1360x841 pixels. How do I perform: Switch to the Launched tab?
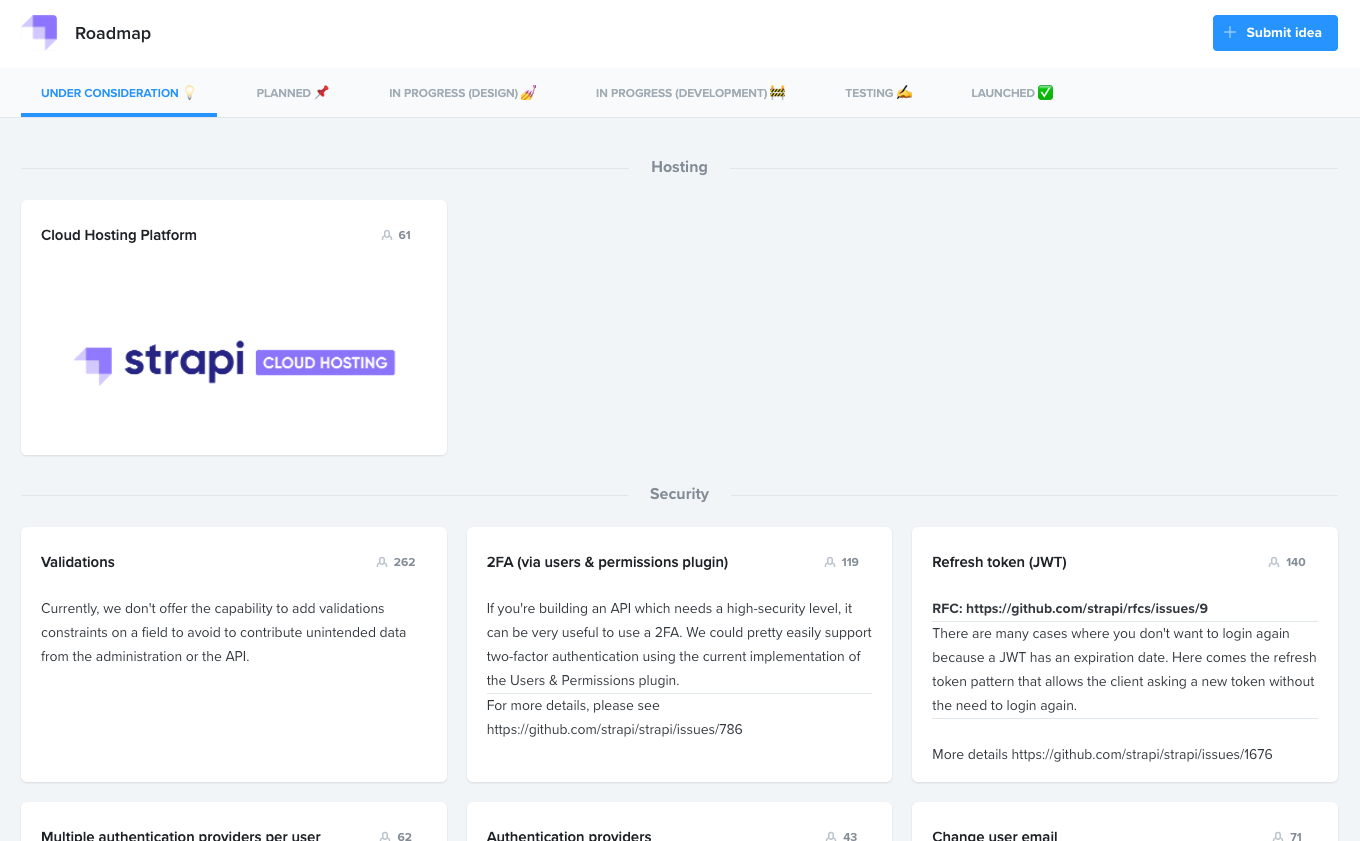(1013, 93)
